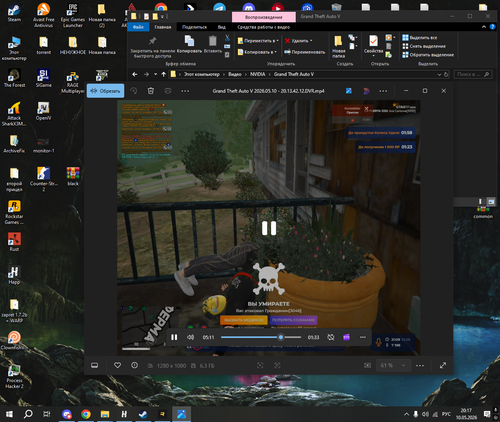500x422 pixels.
Task: Mute the video volume
Action: [190, 337]
